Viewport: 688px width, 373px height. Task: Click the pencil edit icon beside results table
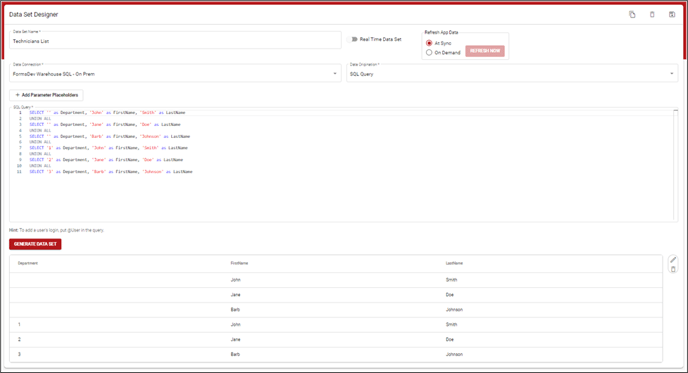point(673,260)
